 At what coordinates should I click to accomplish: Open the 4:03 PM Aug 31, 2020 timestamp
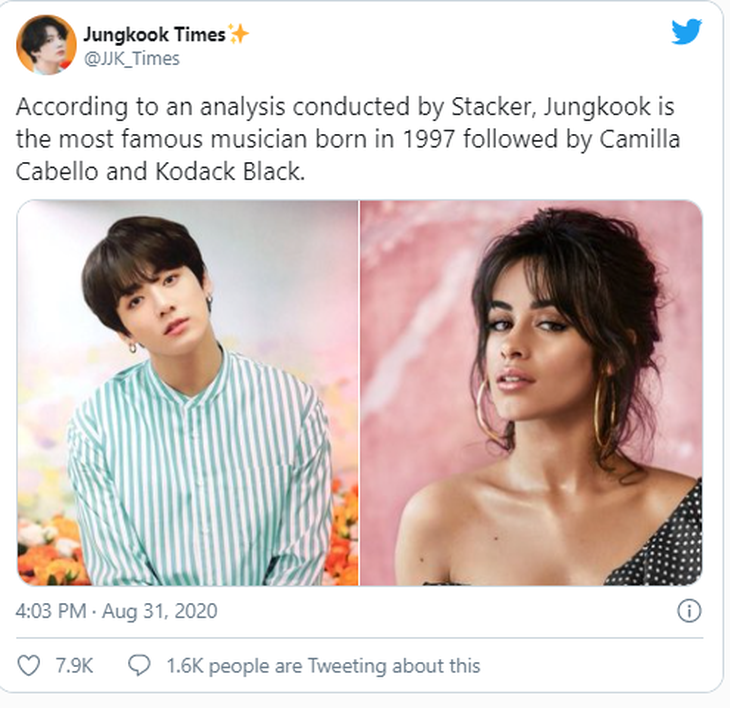(x=116, y=611)
